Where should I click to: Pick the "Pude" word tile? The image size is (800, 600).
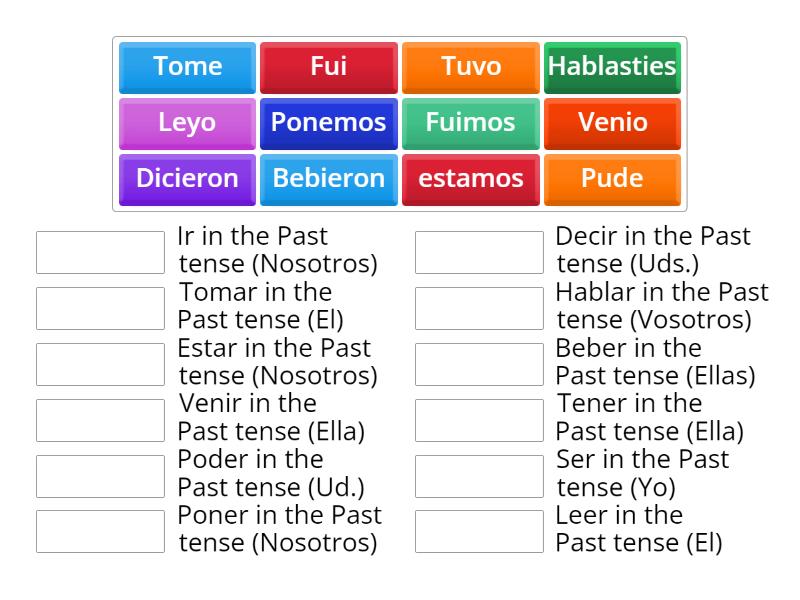pos(612,178)
